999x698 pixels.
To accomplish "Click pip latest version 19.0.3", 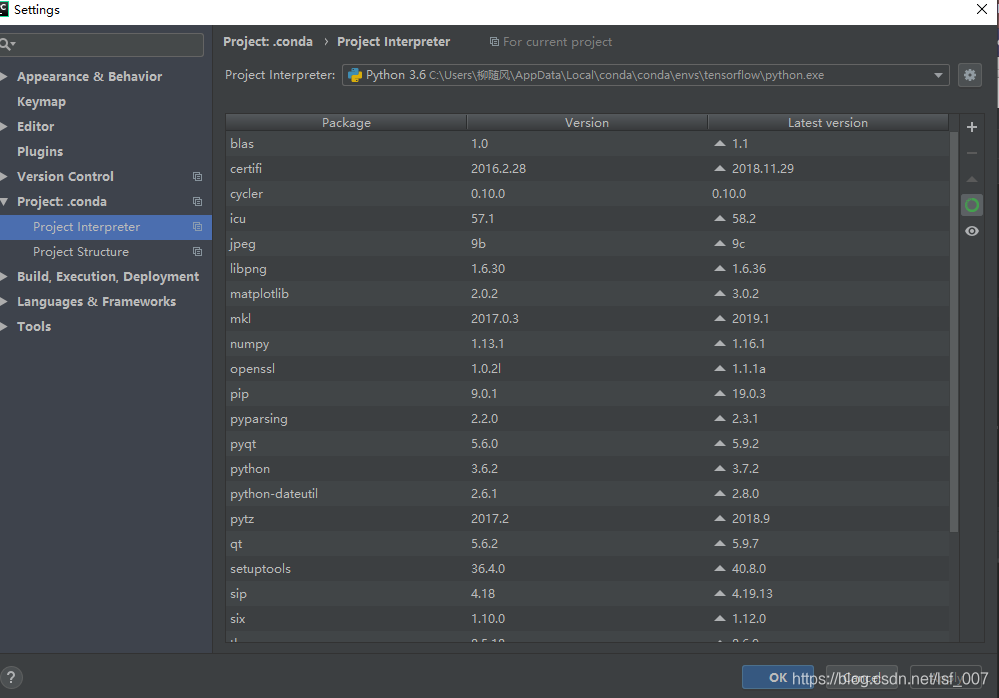I will pyautogui.click(x=749, y=394).
